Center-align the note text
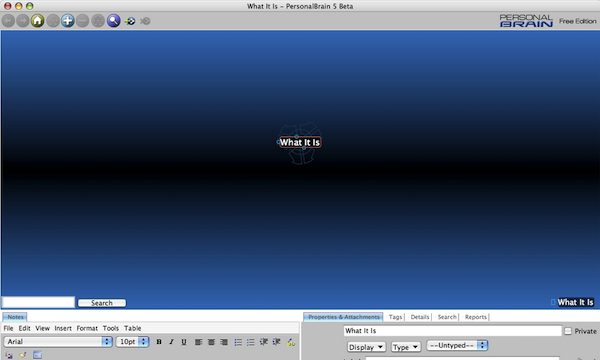This screenshot has width=600, height=360. tap(211, 342)
